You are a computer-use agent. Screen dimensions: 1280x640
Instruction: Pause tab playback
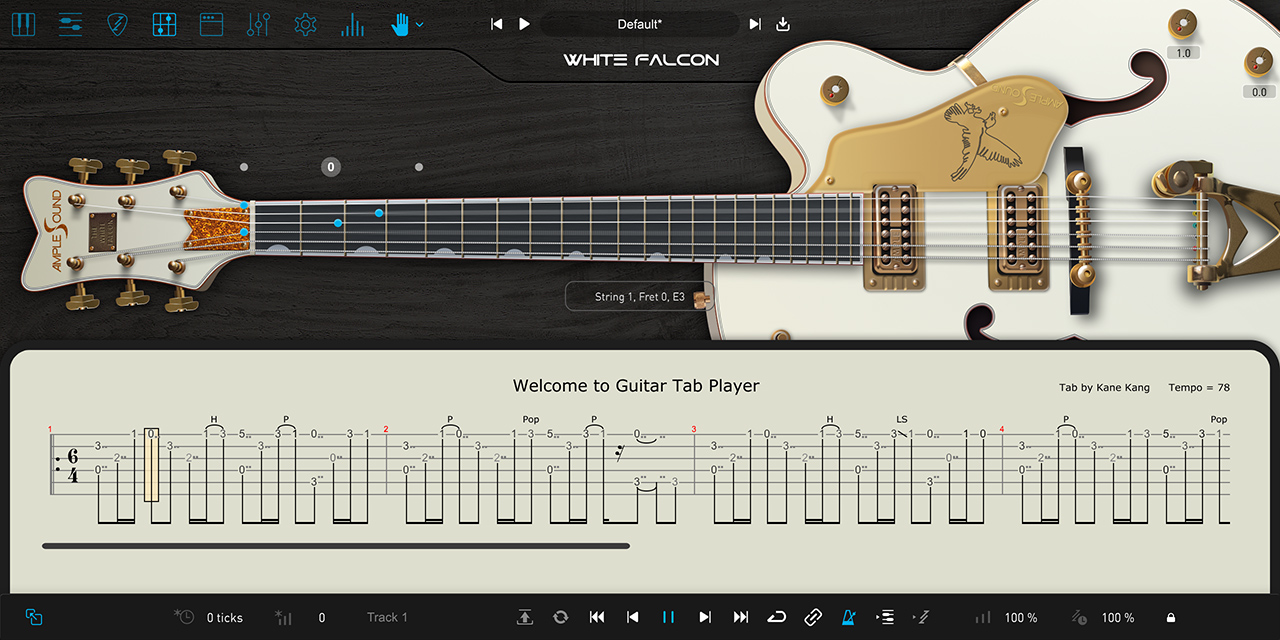pyautogui.click(x=668, y=617)
